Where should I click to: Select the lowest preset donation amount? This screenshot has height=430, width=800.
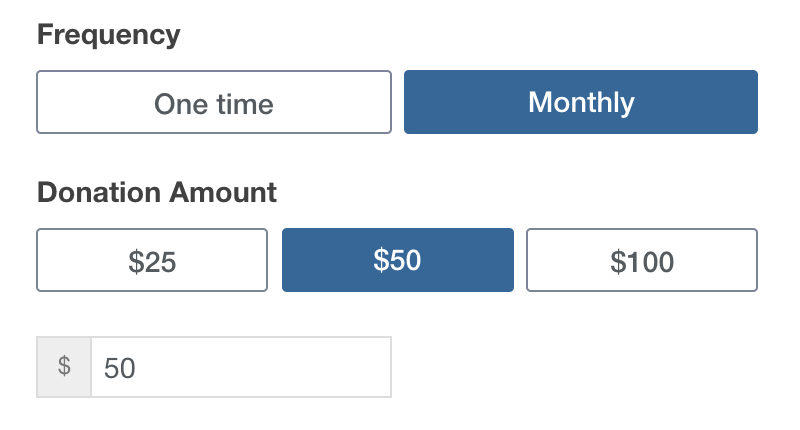[x=152, y=261]
